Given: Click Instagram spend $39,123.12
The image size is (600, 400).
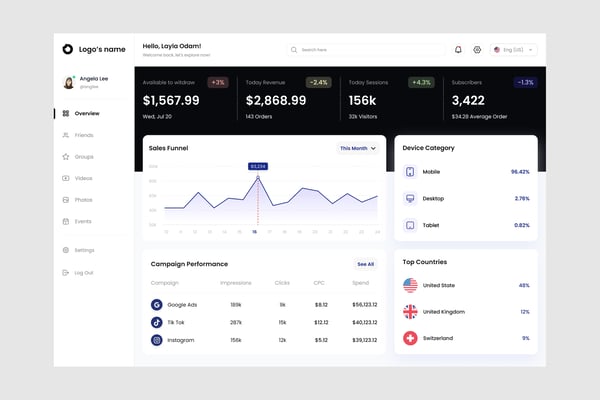Looking at the screenshot, I should [x=365, y=340].
